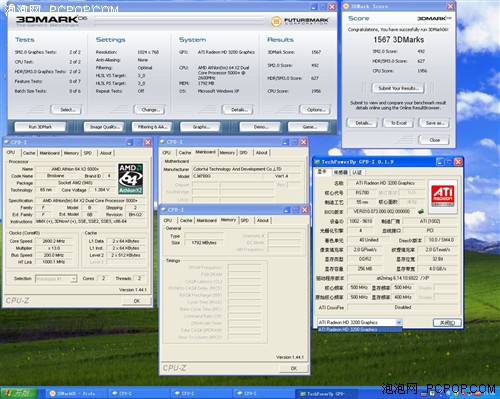Close the CPU-Z Memory window with the X
The width and height of the screenshot is (500, 399).
pyautogui.click(x=305, y=210)
